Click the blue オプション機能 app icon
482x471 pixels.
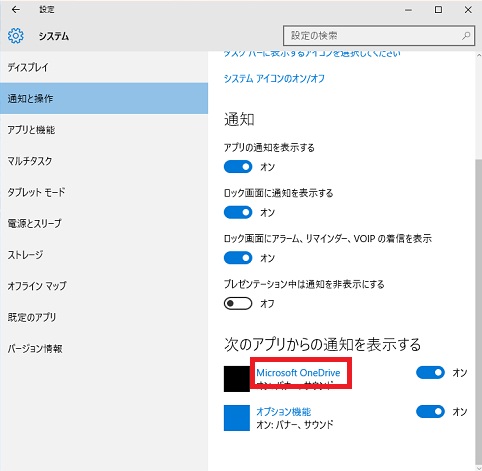(237, 418)
